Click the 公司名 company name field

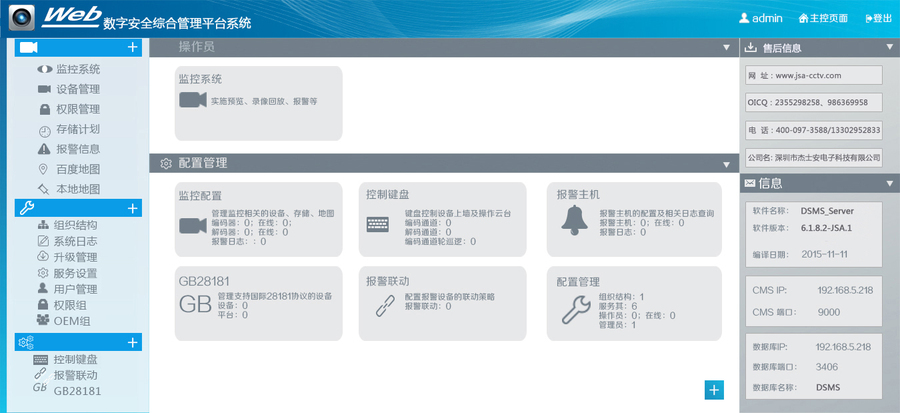[813, 157]
